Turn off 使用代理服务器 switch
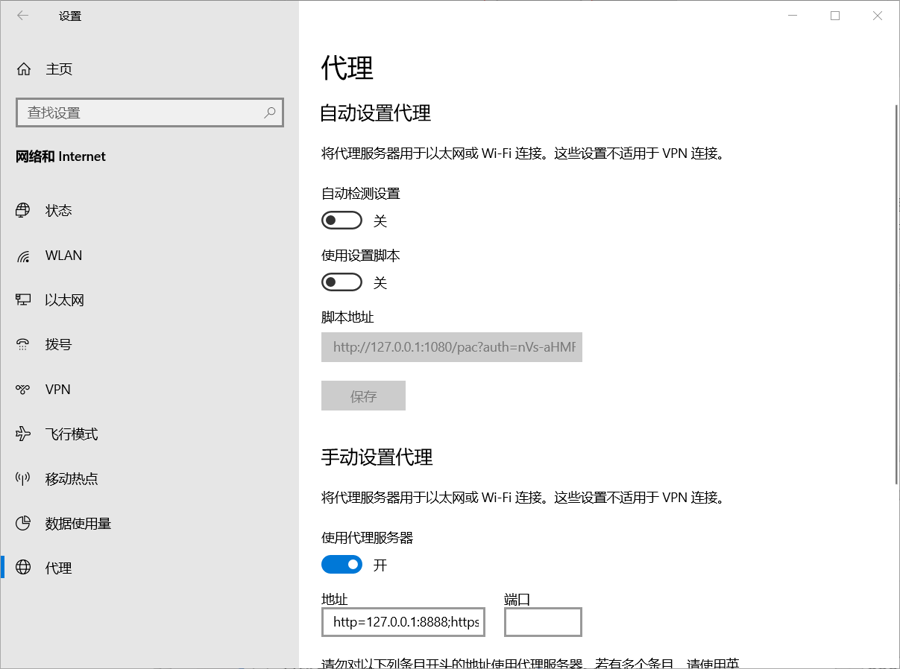 (x=342, y=565)
